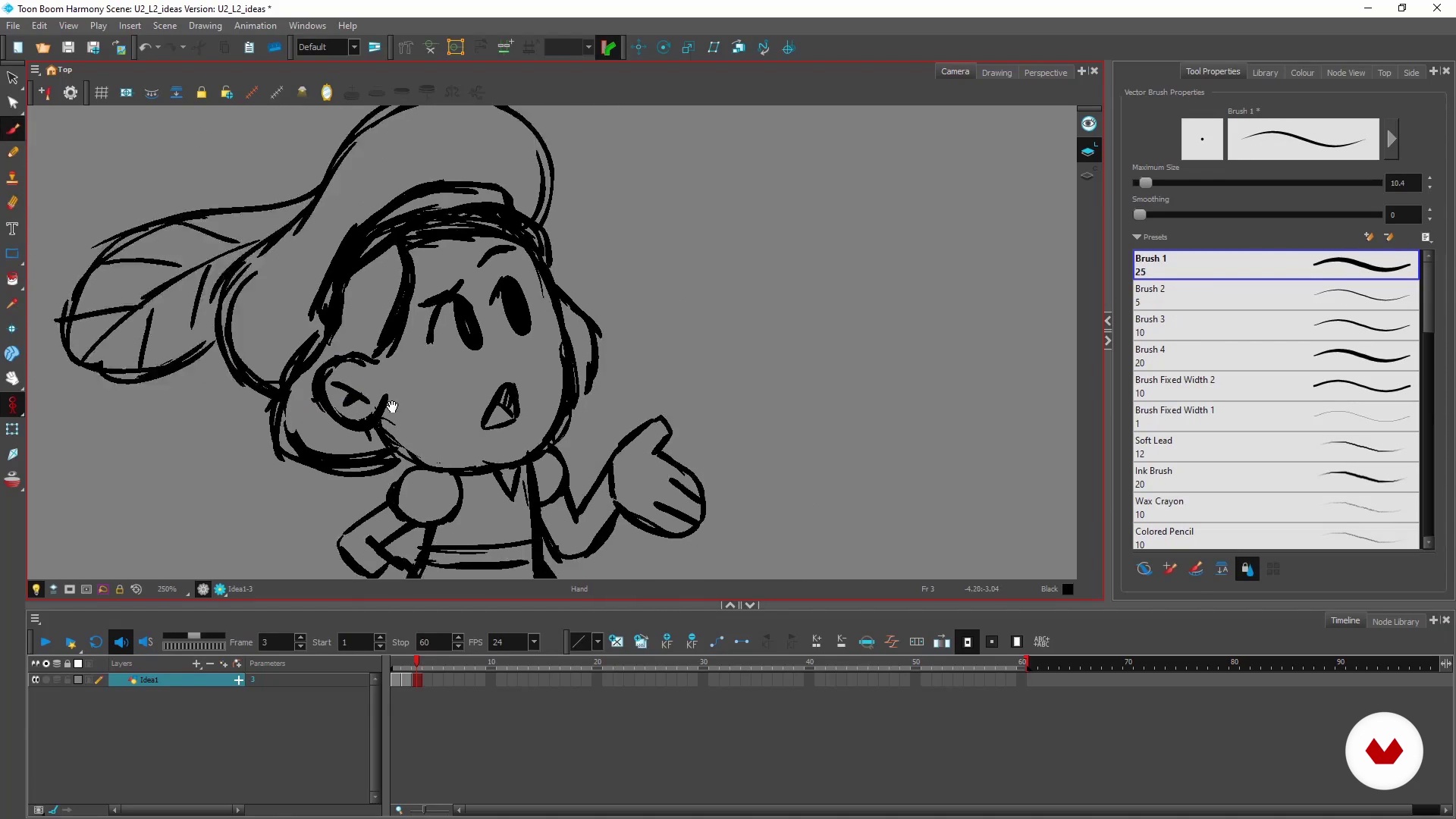
Task: Toggle the Draw Behind icon in Tool Properties
Action: click(x=1144, y=569)
